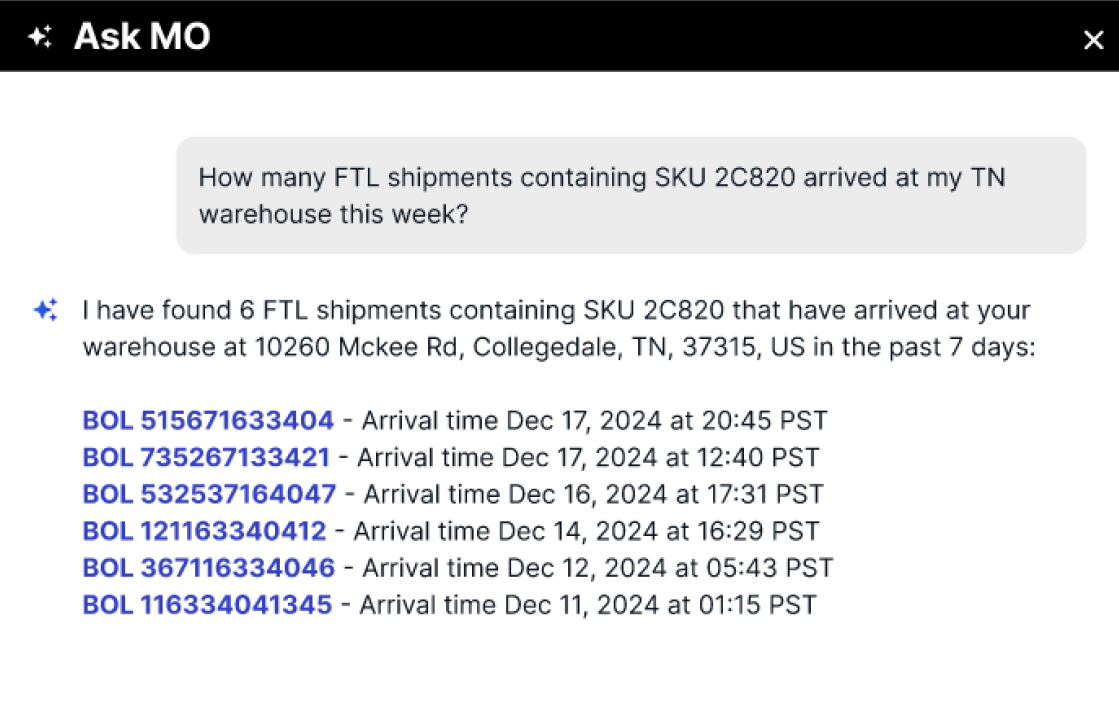The height and width of the screenshot is (716, 1119).
Task: Open BOL 532537164047 shipment link
Action: click(209, 494)
